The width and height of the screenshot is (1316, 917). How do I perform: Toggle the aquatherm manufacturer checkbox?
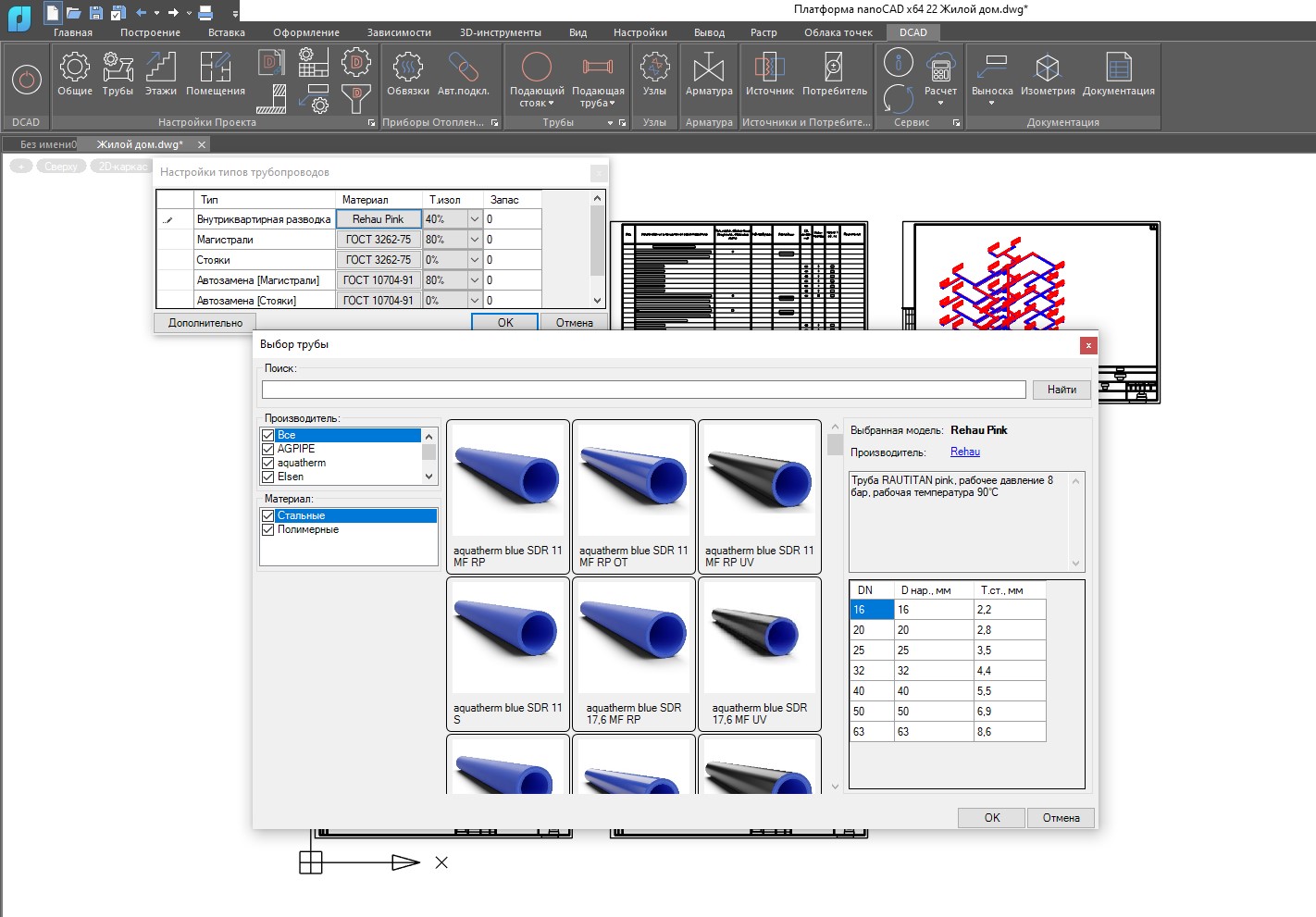pyautogui.click(x=268, y=463)
